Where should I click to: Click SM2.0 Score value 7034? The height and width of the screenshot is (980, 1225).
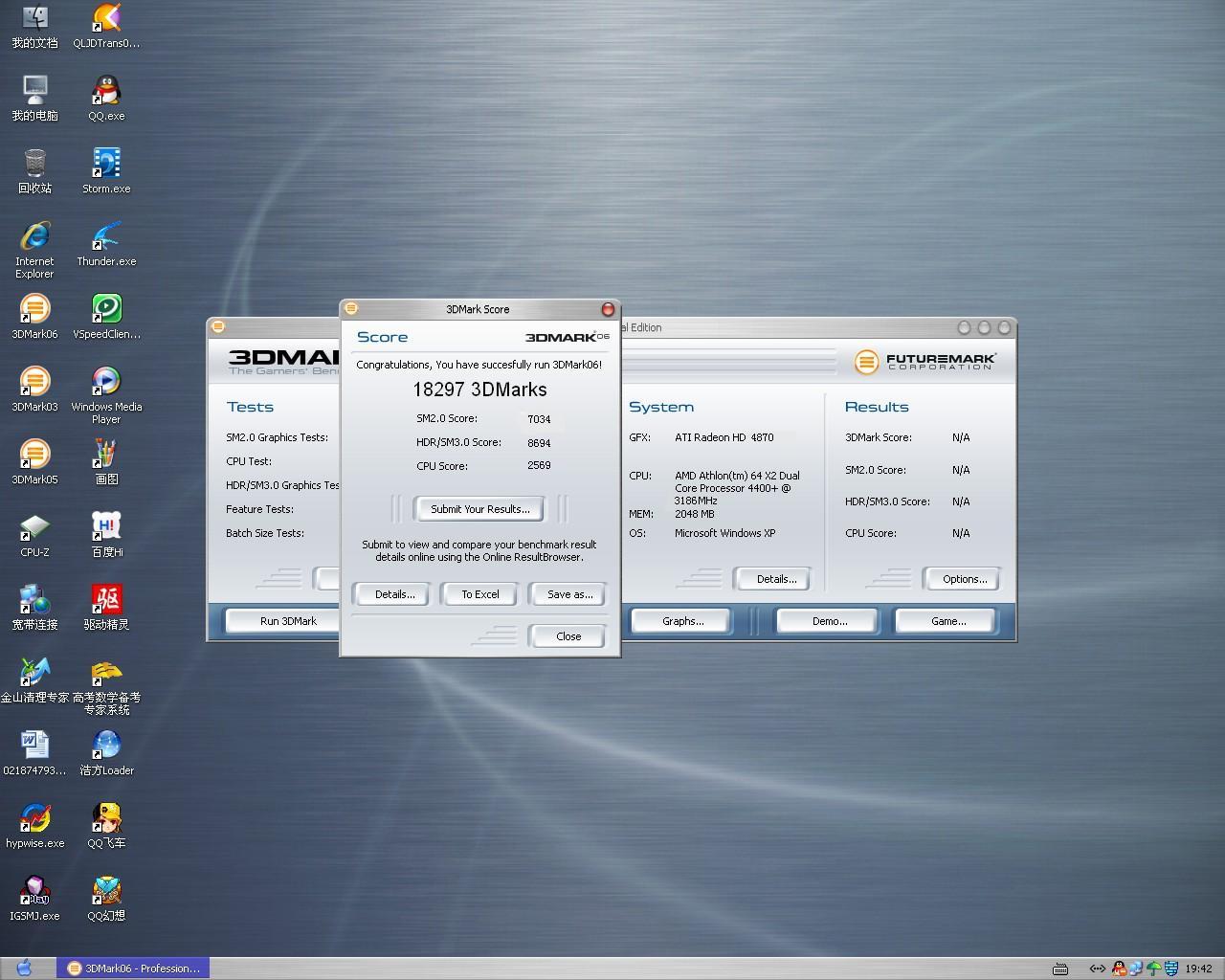point(539,419)
